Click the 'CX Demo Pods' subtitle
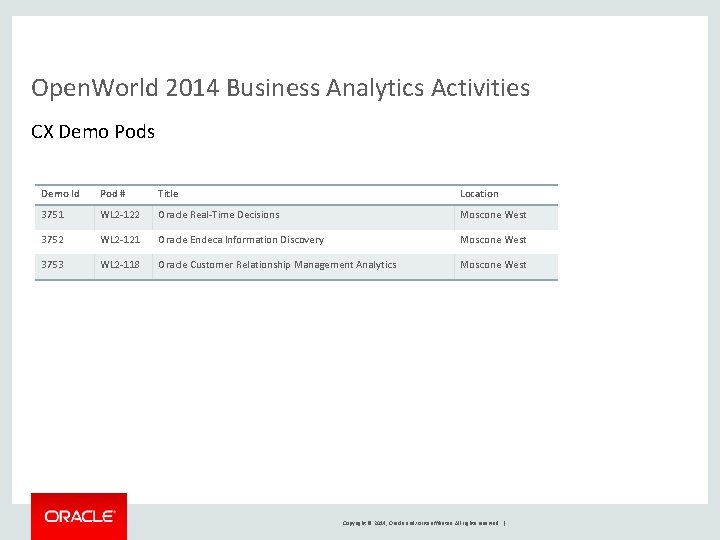 click(x=93, y=132)
